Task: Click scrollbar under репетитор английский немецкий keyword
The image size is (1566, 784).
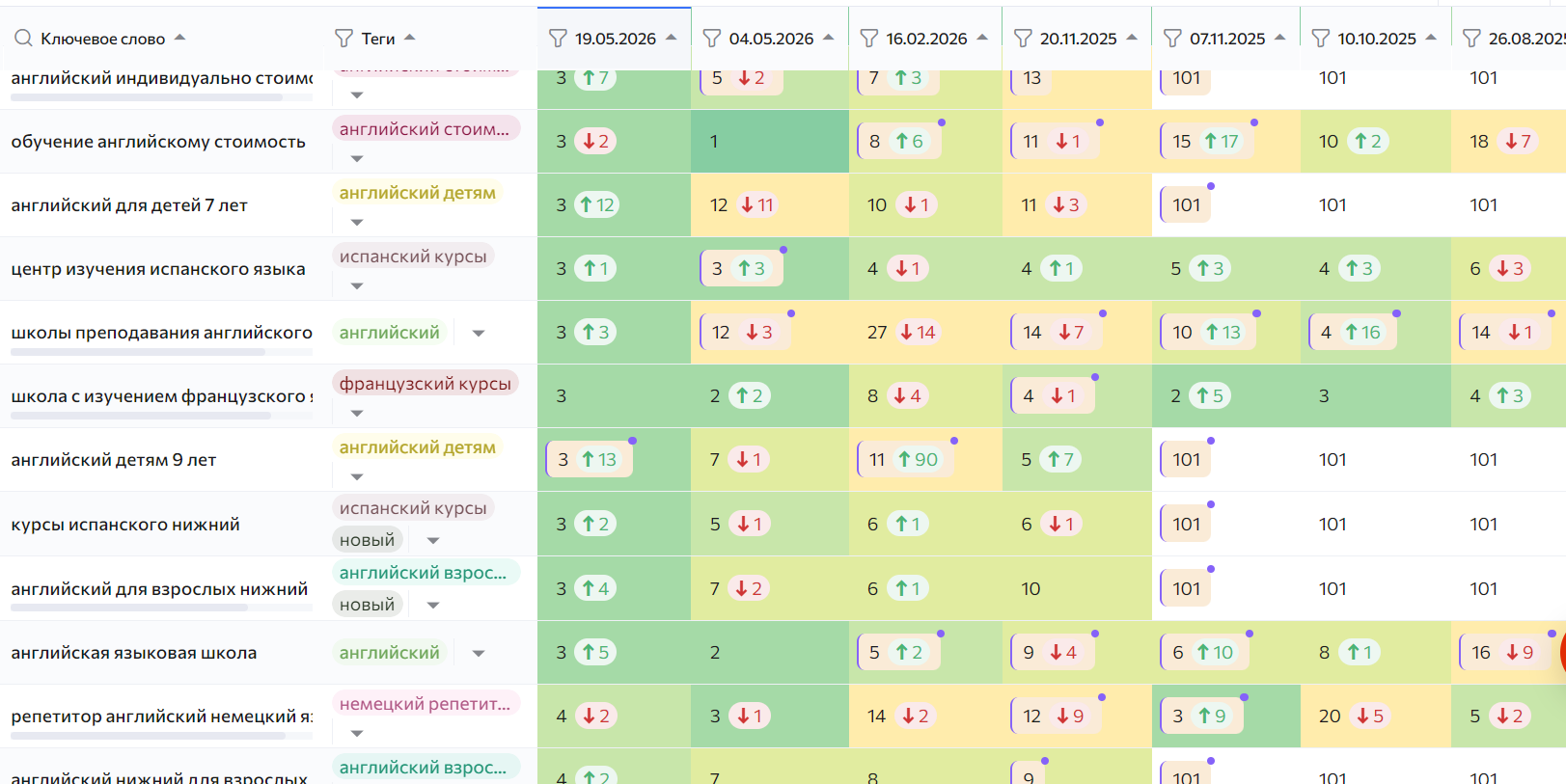Action: pos(148,736)
